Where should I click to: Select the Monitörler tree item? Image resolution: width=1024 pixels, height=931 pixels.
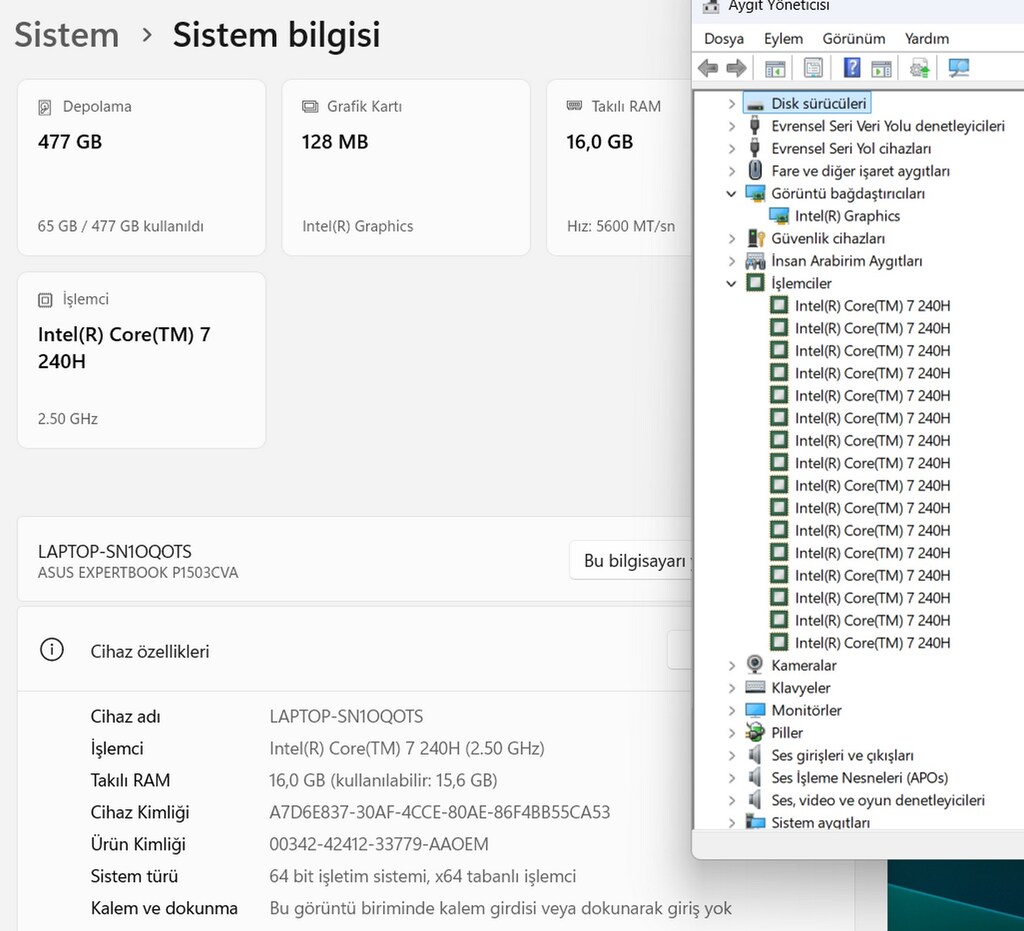806,710
